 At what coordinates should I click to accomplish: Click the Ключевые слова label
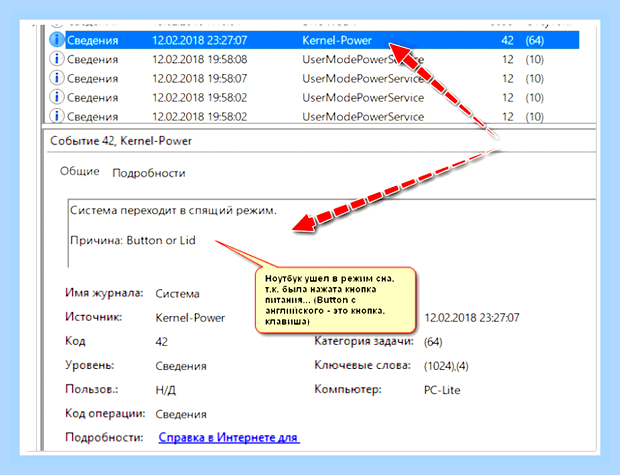363,365
